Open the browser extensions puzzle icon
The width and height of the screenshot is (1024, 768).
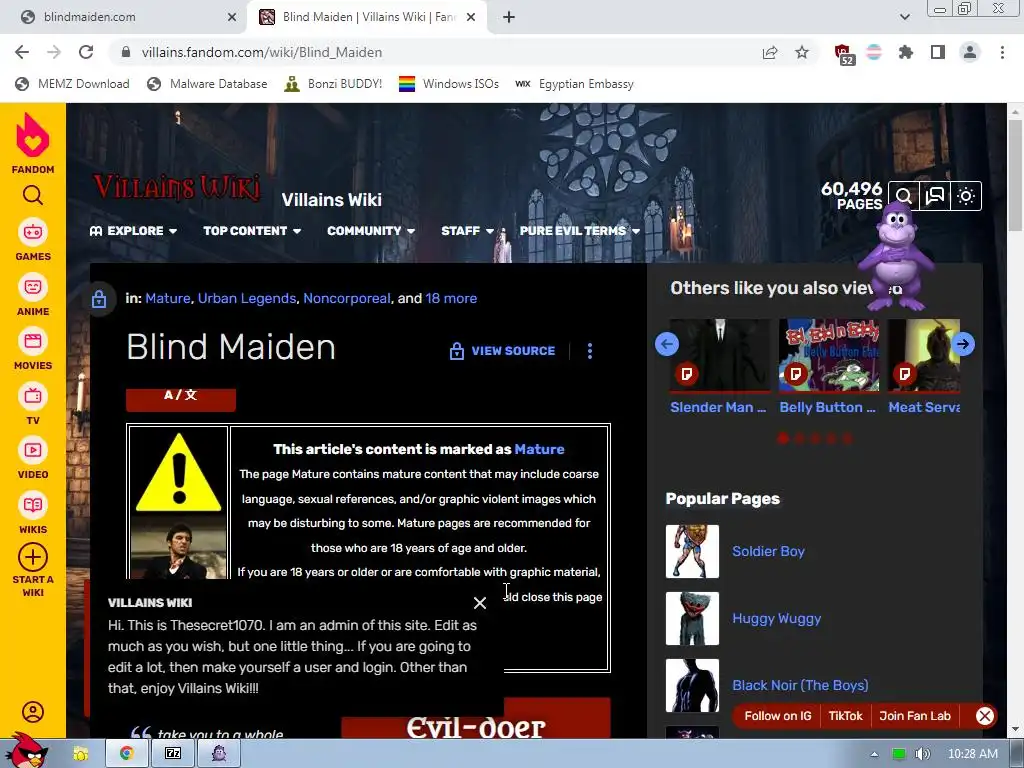906,52
